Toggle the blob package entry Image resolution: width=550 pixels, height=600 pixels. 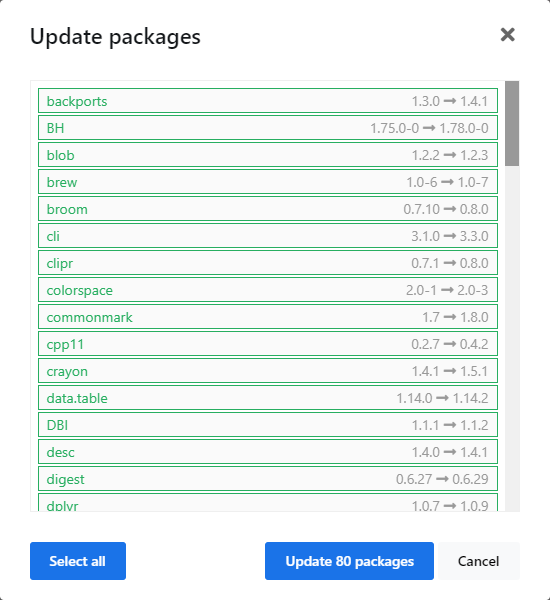[268, 155]
